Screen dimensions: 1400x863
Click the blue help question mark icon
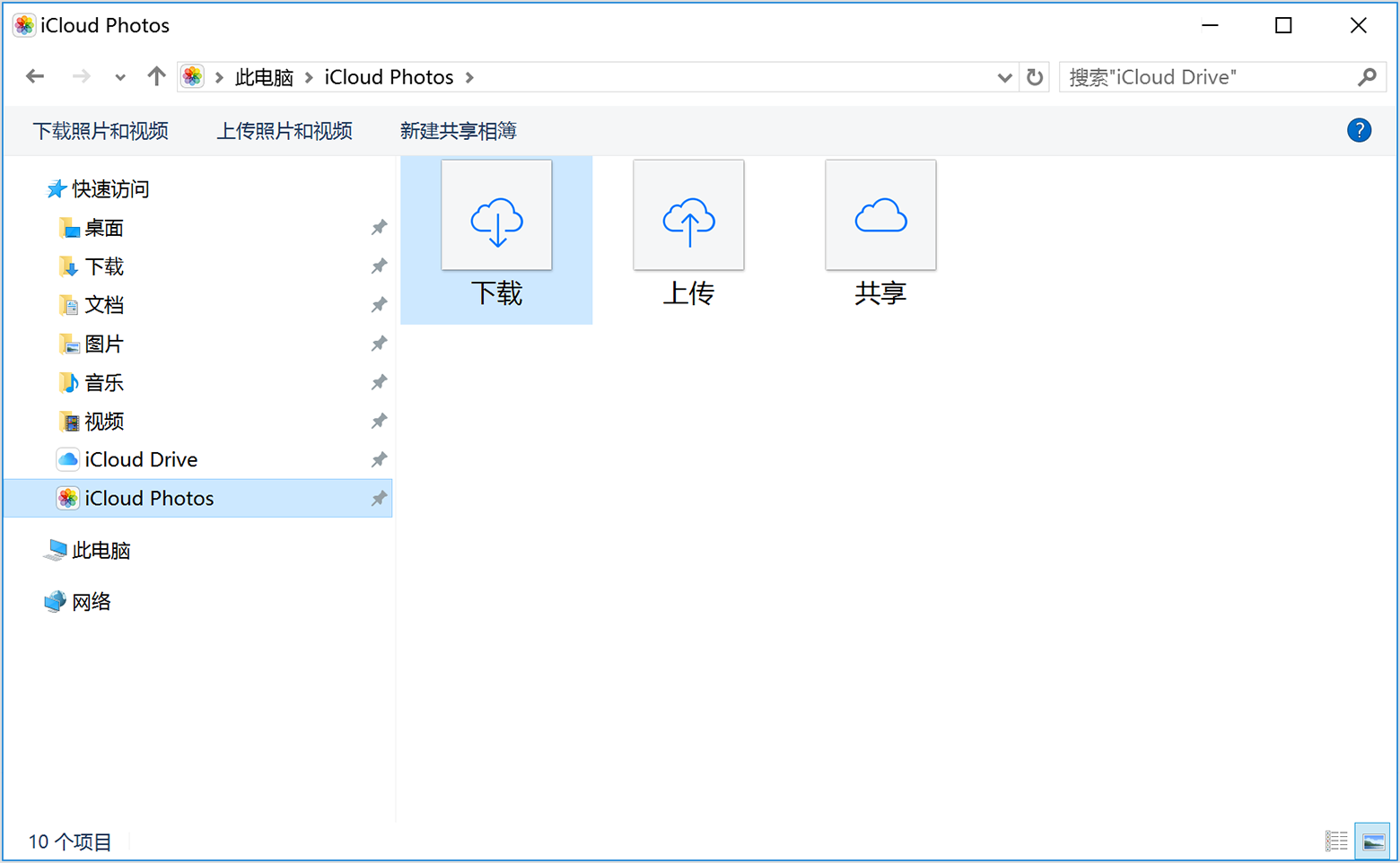coord(1360,130)
